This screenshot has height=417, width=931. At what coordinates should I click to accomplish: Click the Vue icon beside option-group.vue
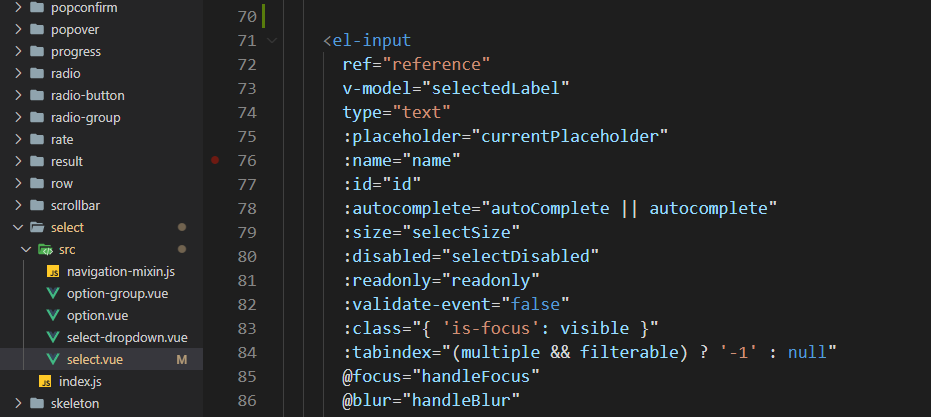pyautogui.click(x=53, y=293)
